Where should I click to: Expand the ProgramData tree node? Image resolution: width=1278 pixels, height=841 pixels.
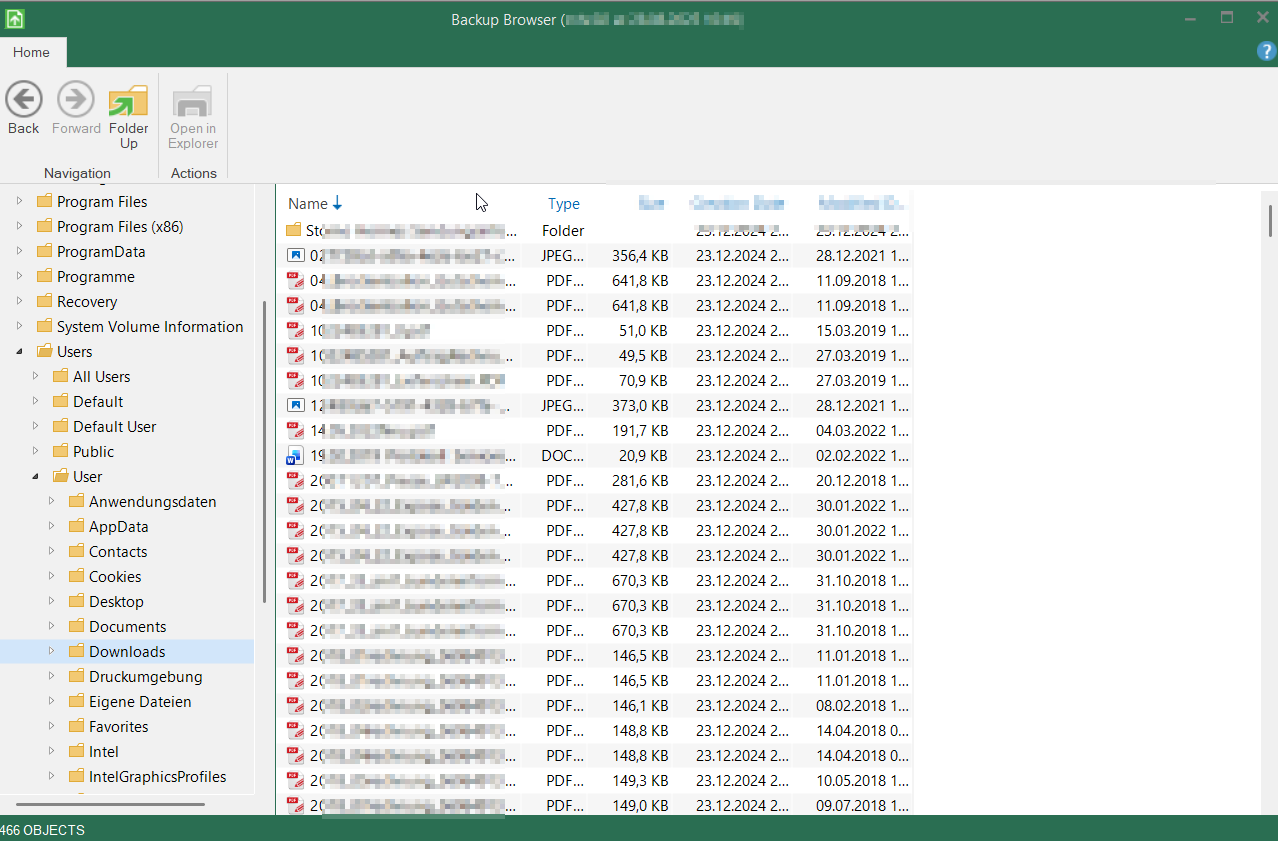(19, 251)
